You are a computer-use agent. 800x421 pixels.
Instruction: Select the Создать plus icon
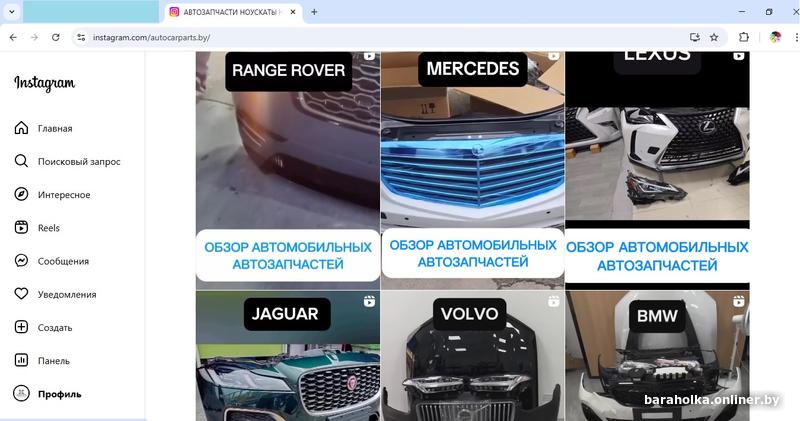click(21, 327)
